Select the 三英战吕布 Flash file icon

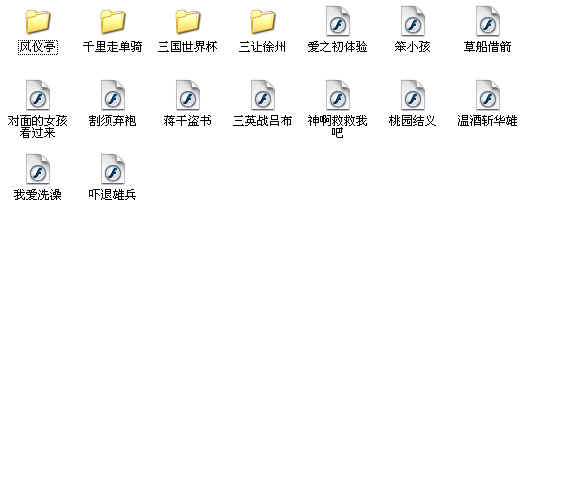(x=262, y=95)
